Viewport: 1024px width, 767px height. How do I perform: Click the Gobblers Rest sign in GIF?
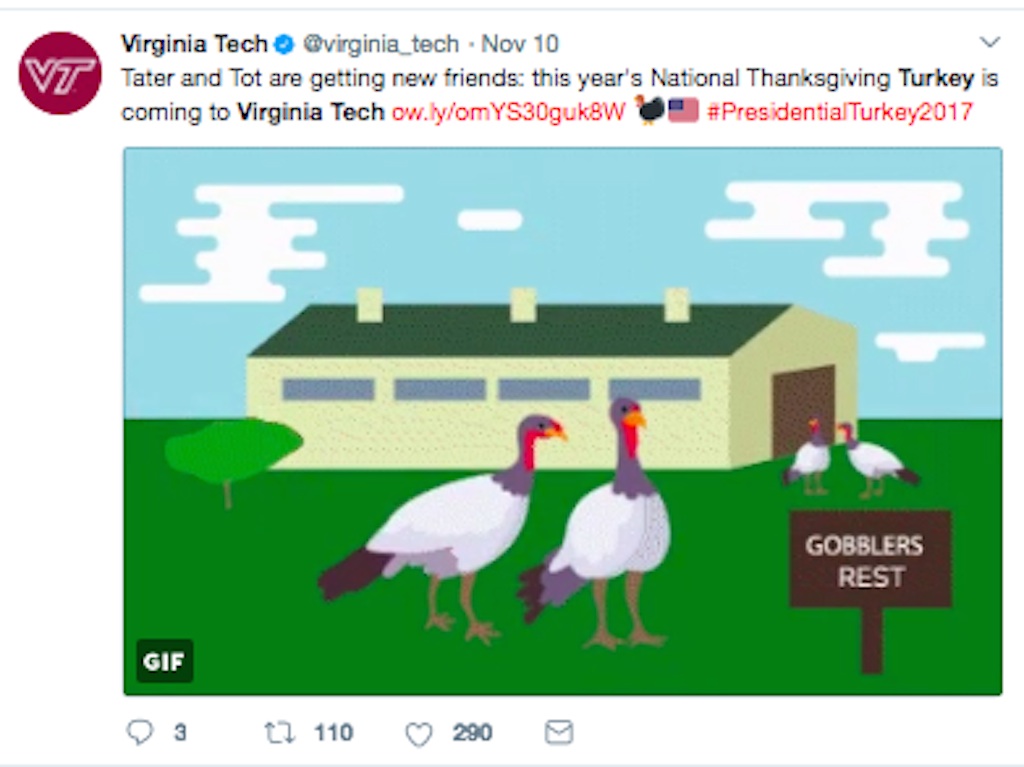(870, 561)
